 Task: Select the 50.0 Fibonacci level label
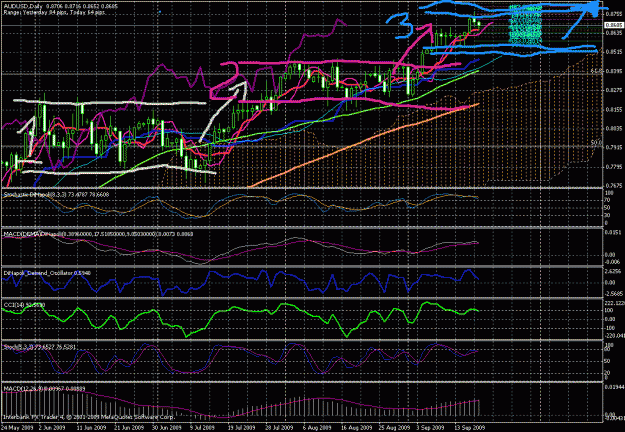(596, 142)
